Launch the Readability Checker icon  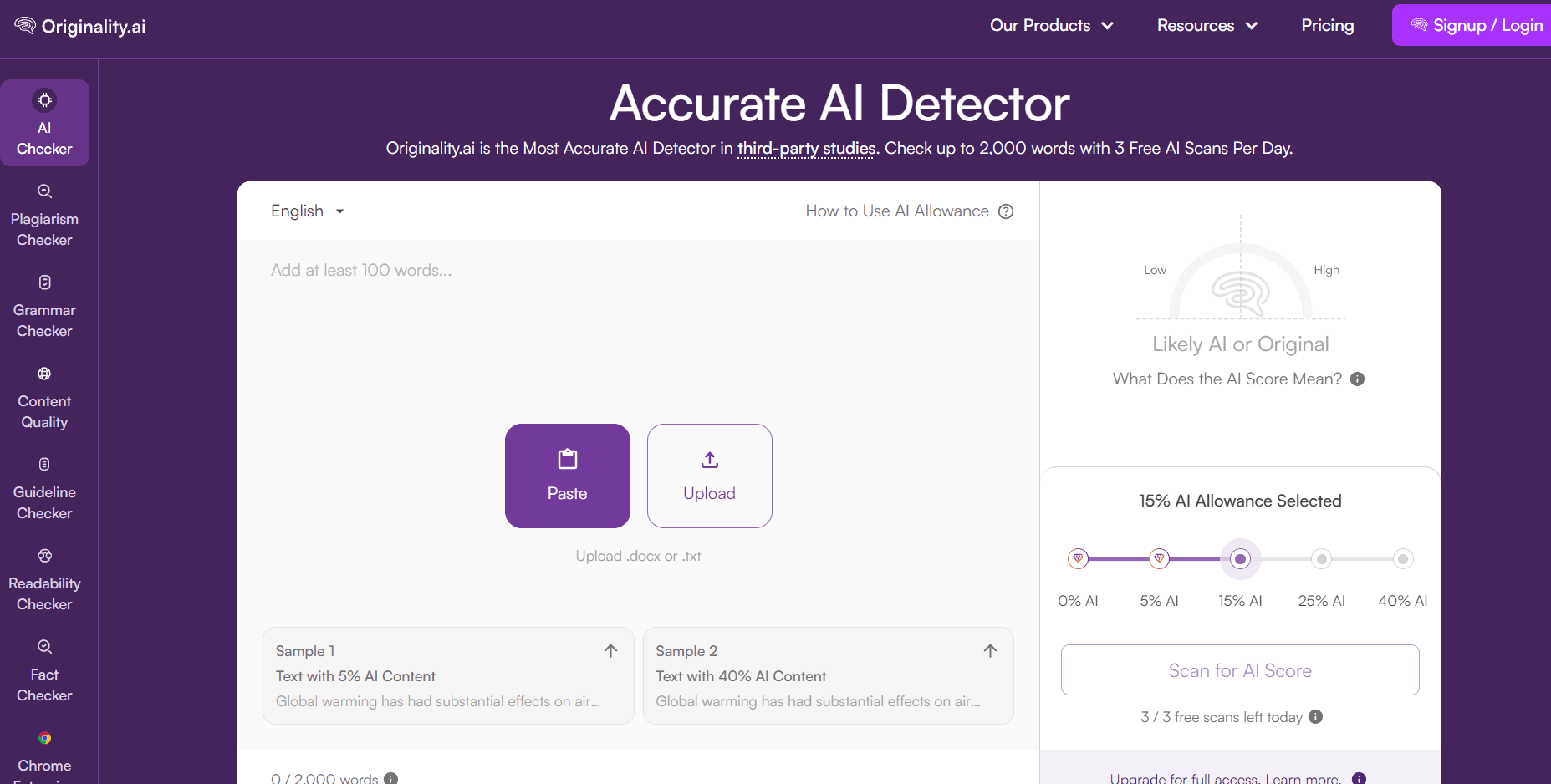coord(44,556)
